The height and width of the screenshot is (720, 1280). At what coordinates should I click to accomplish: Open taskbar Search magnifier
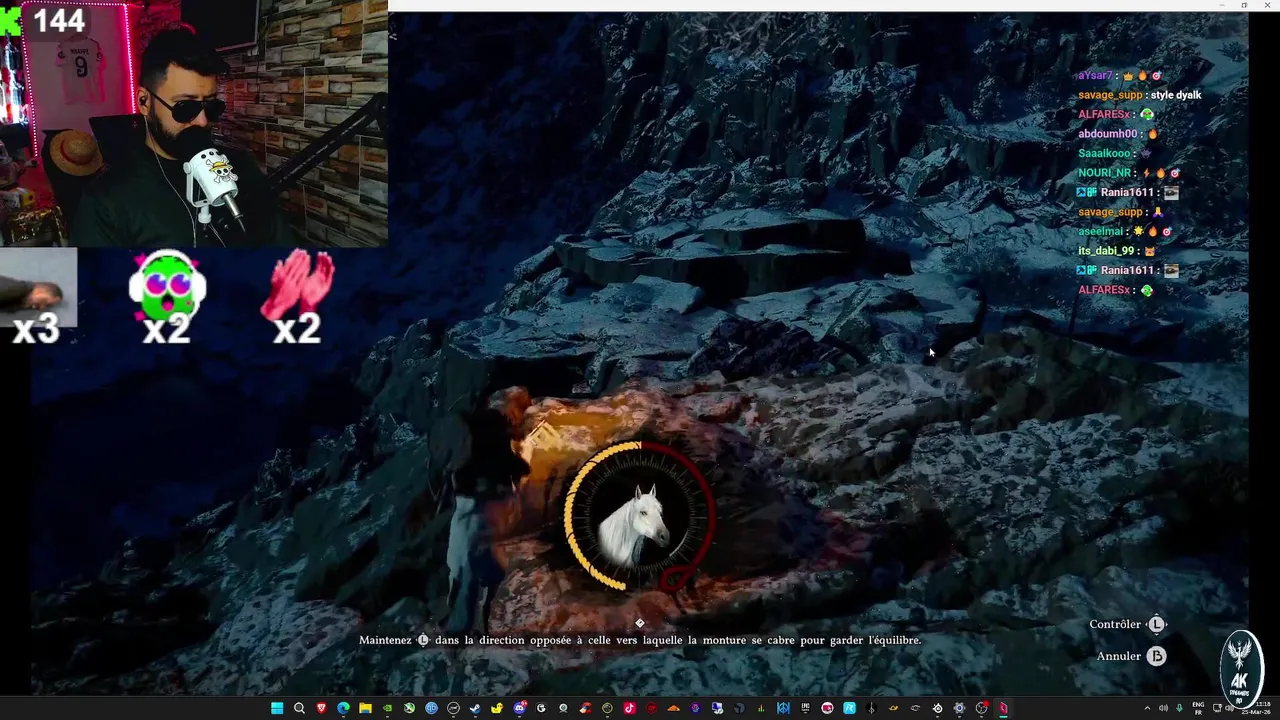(x=298, y=708)
